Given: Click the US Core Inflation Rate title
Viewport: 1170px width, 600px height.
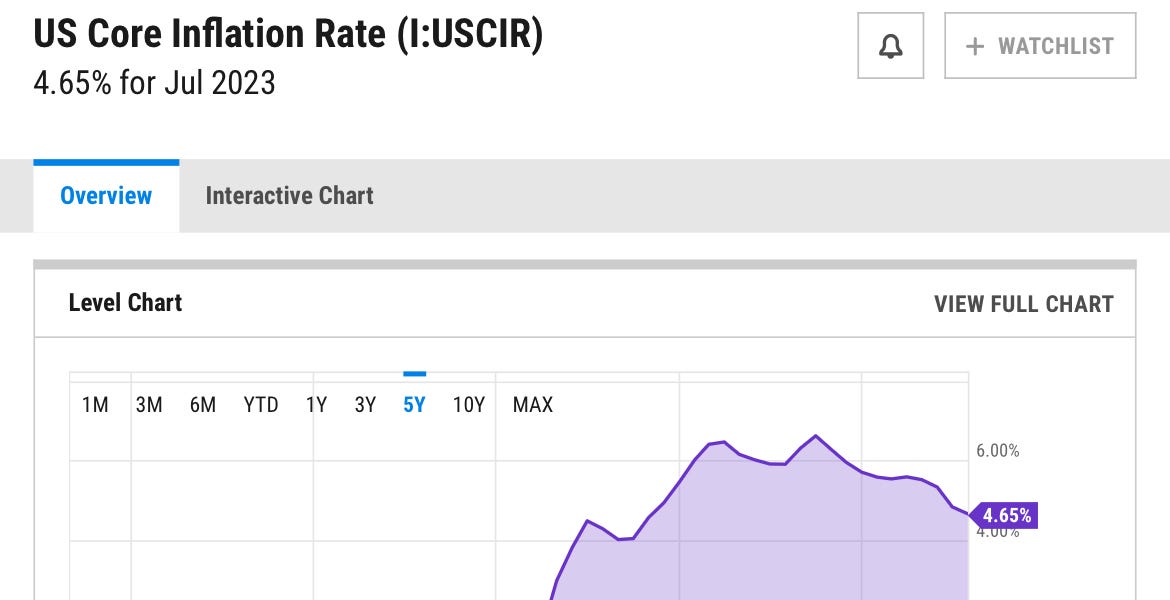Looking at the screenshot, I should coord(290,33).
